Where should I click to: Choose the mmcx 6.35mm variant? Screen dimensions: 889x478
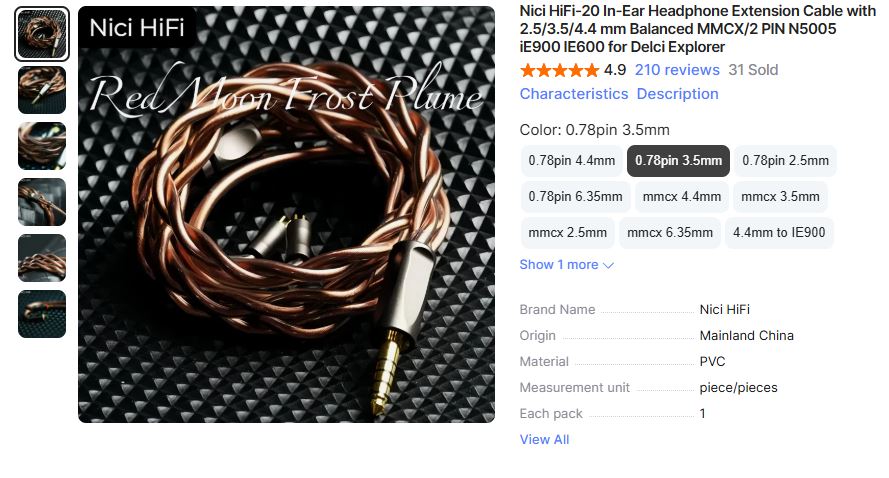coord(670,232)
